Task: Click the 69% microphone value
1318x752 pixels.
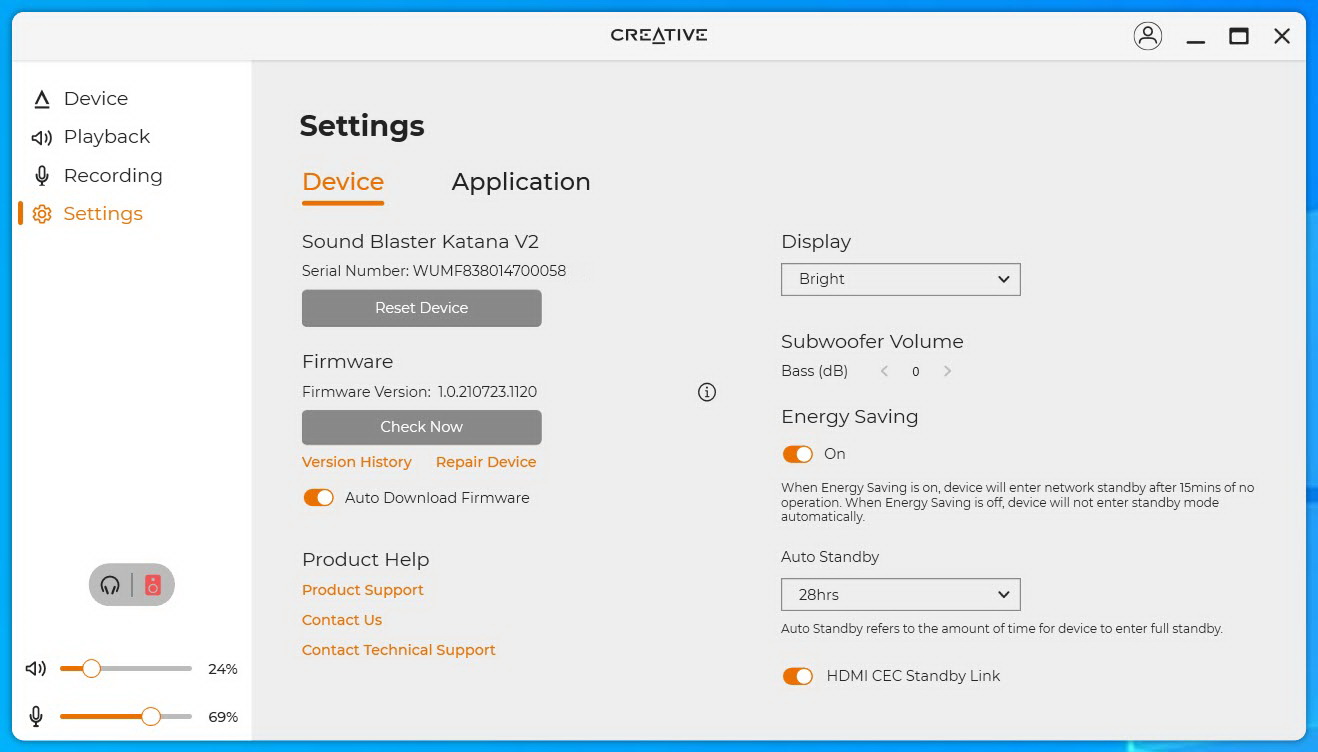Action: (x=223, y=717)
